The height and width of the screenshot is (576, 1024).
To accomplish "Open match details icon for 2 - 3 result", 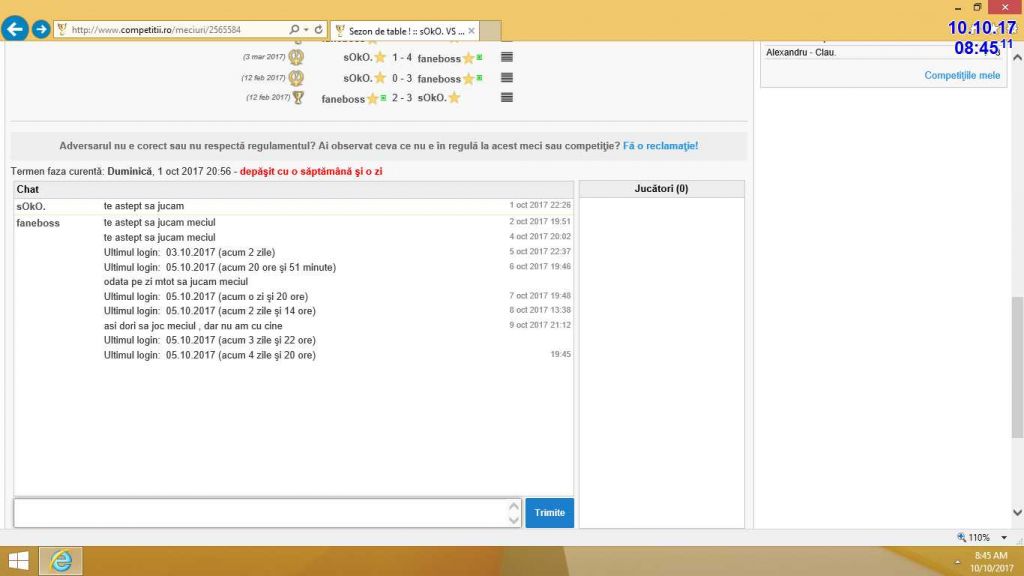I will pyautogui.click(x=506, y=97).
